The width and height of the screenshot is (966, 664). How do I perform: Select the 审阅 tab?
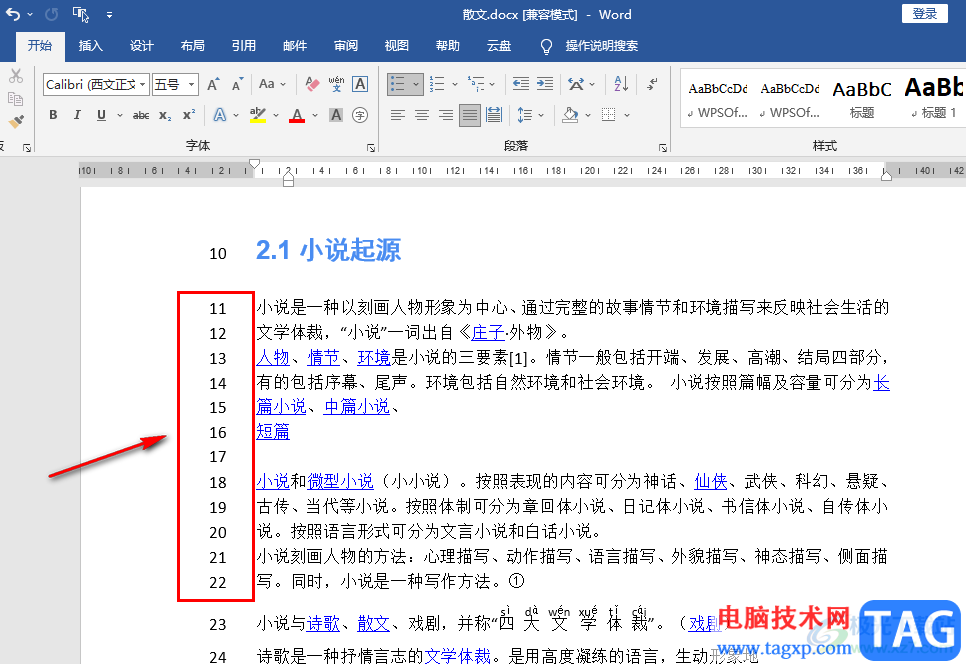click(346, 46)
